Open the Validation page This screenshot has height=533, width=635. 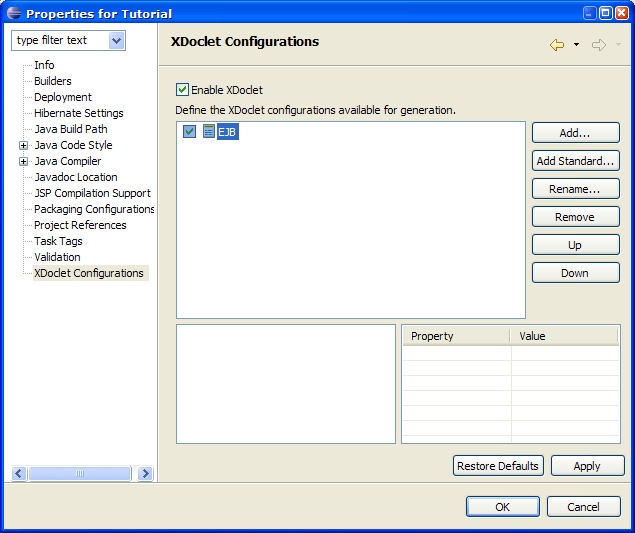(x=57, y=257)
